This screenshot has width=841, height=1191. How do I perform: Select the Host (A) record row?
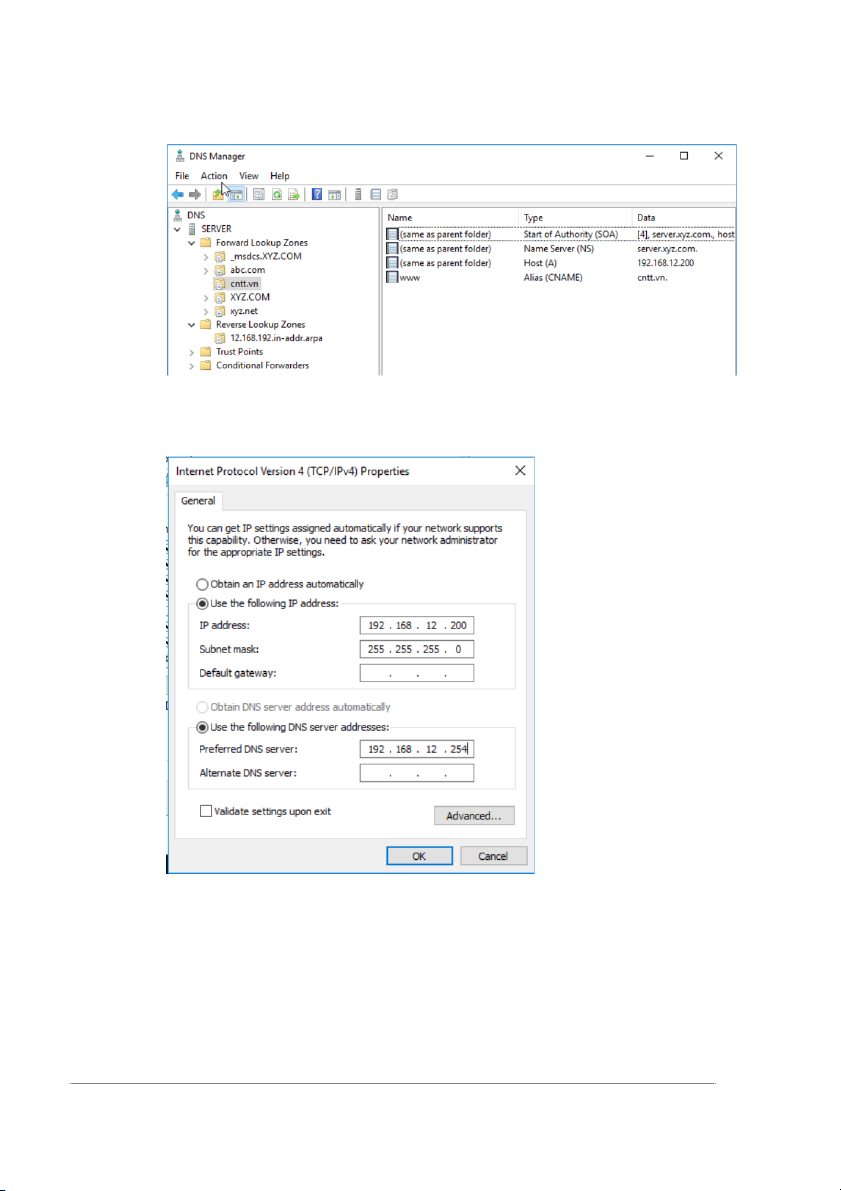pyautogui.click(x=560, y=263)
